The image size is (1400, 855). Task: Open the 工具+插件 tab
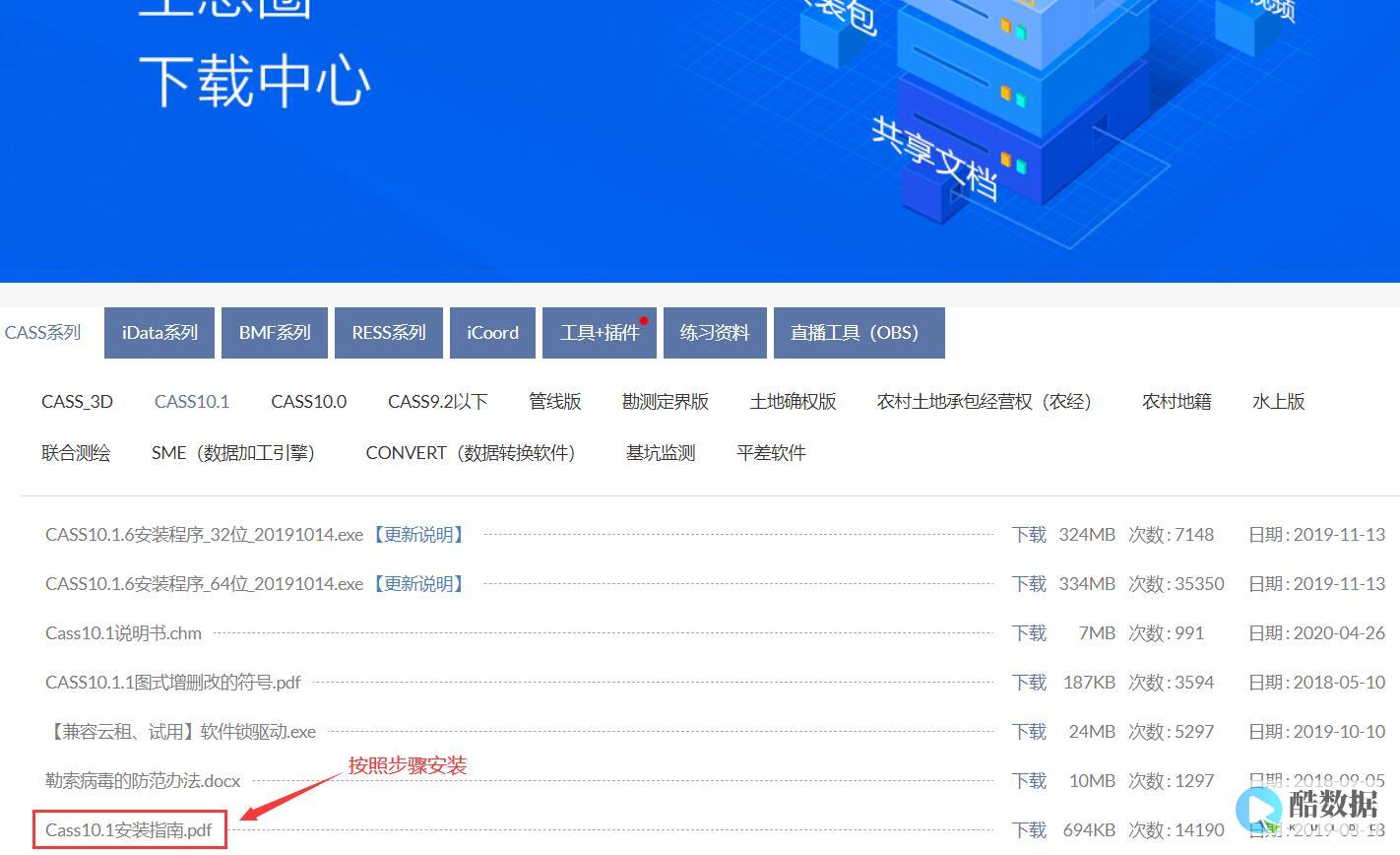tap(600, 333)
